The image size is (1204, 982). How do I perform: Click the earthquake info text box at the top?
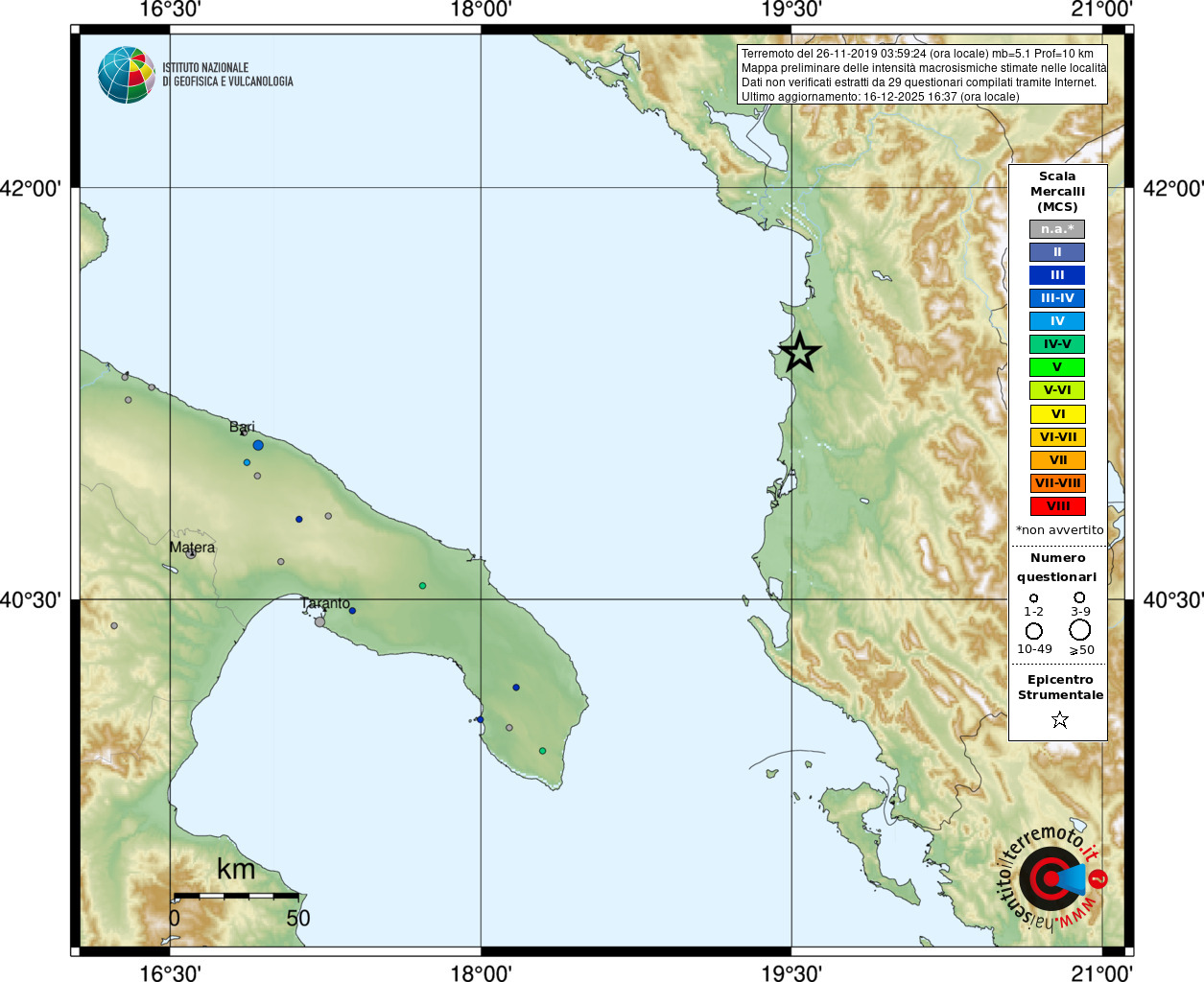pyautogui.click(x=923, y=75)
